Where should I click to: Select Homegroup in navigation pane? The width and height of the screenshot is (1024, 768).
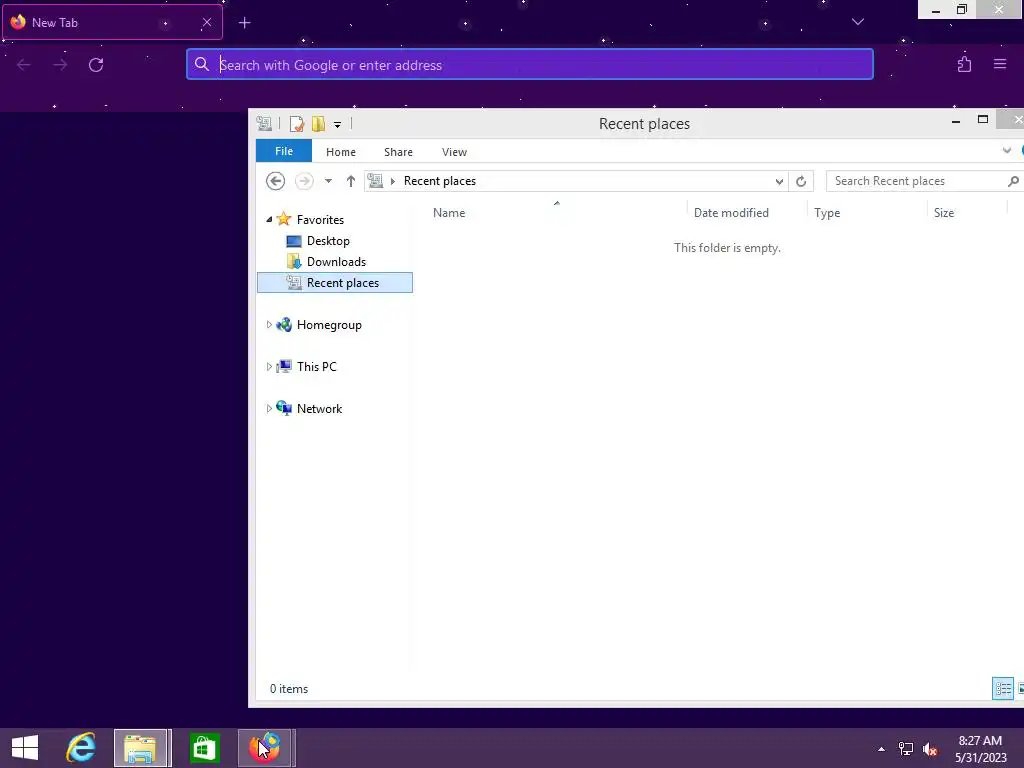(x=328, y=325)
